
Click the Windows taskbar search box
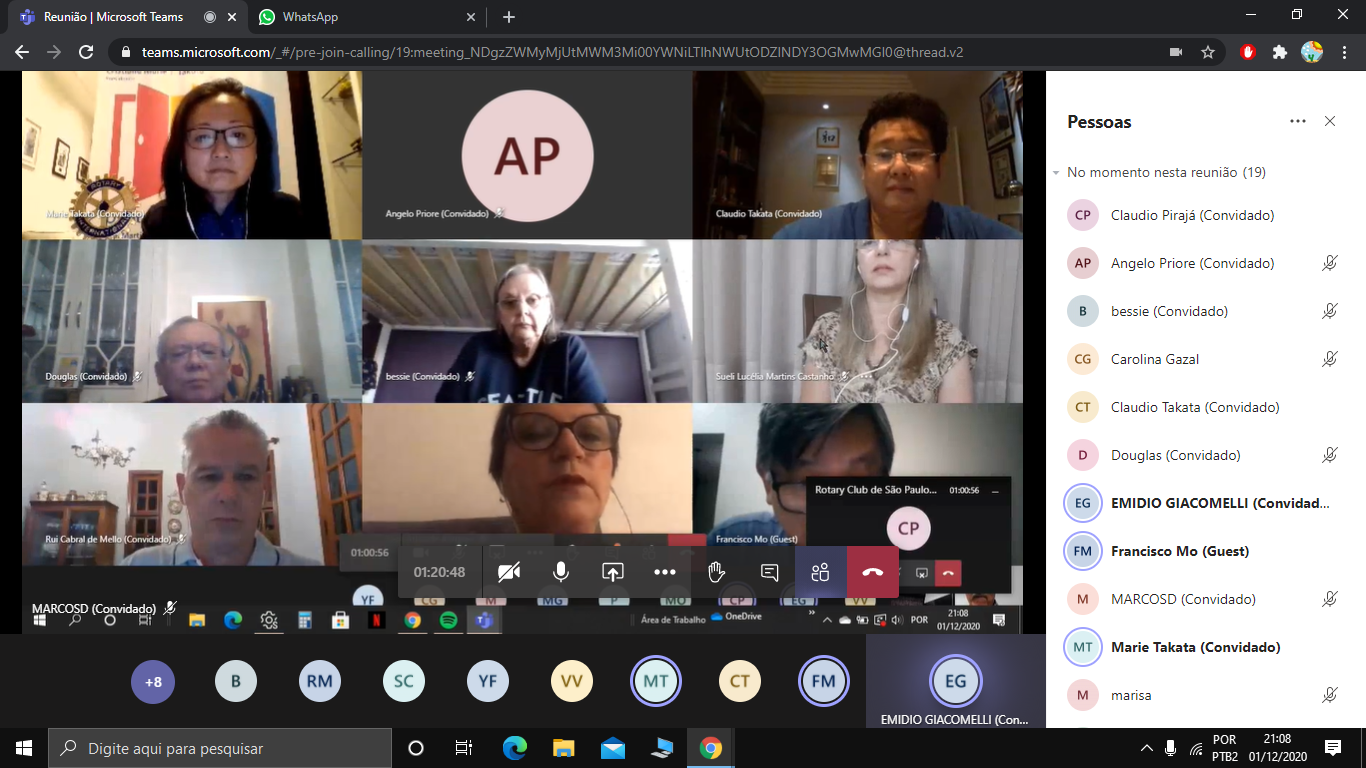coord(220,748)
